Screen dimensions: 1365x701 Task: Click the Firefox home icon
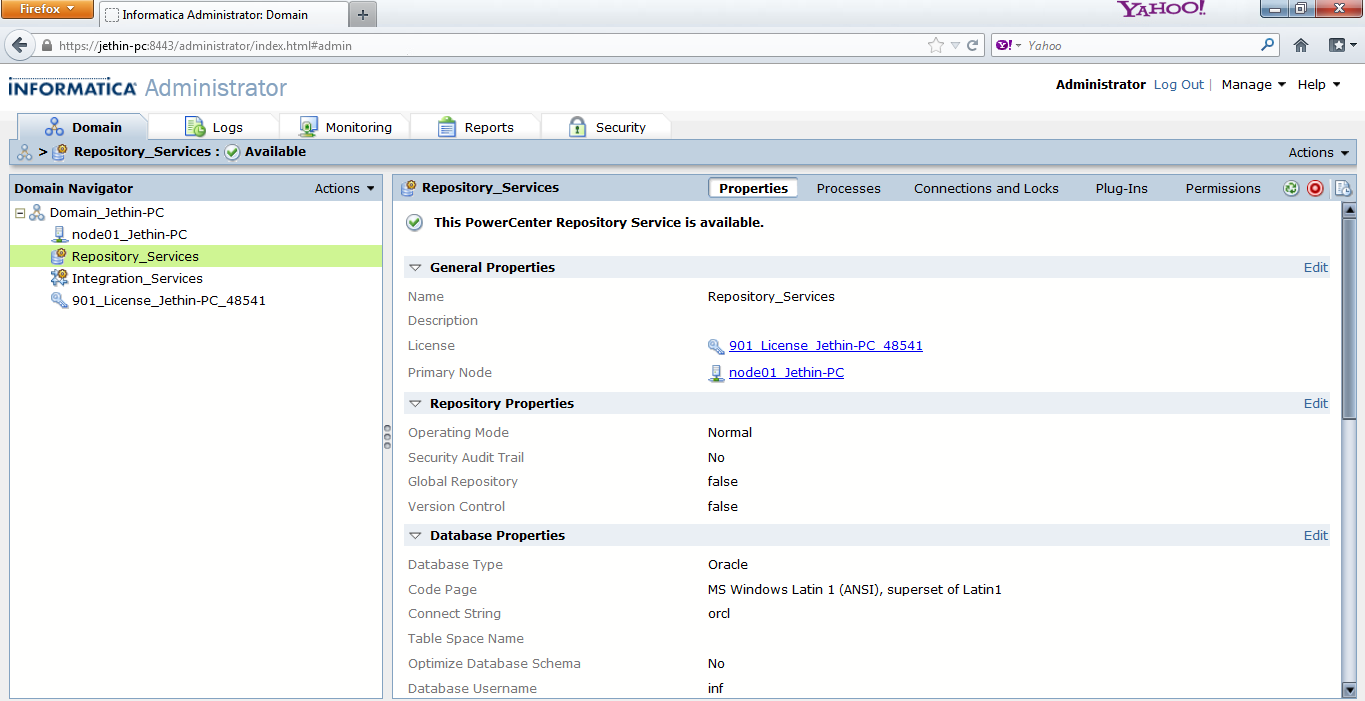[1301, 45]
